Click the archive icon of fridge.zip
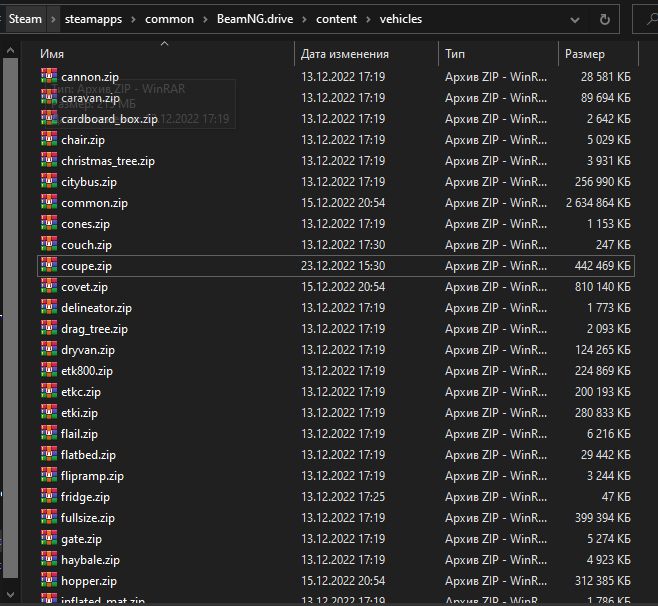Image resolution: width=658 pixels, height=606 pixels. 49,496
